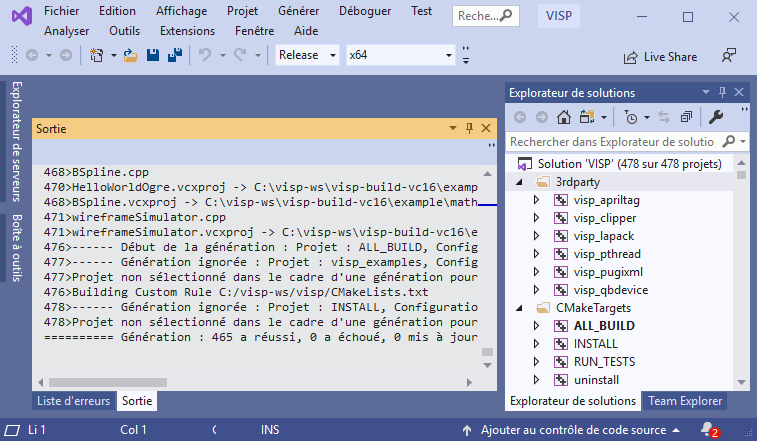This screenshot has height=441, width=757.
Task: Click the Visual Studio logo icon
Action: point(22,16)
